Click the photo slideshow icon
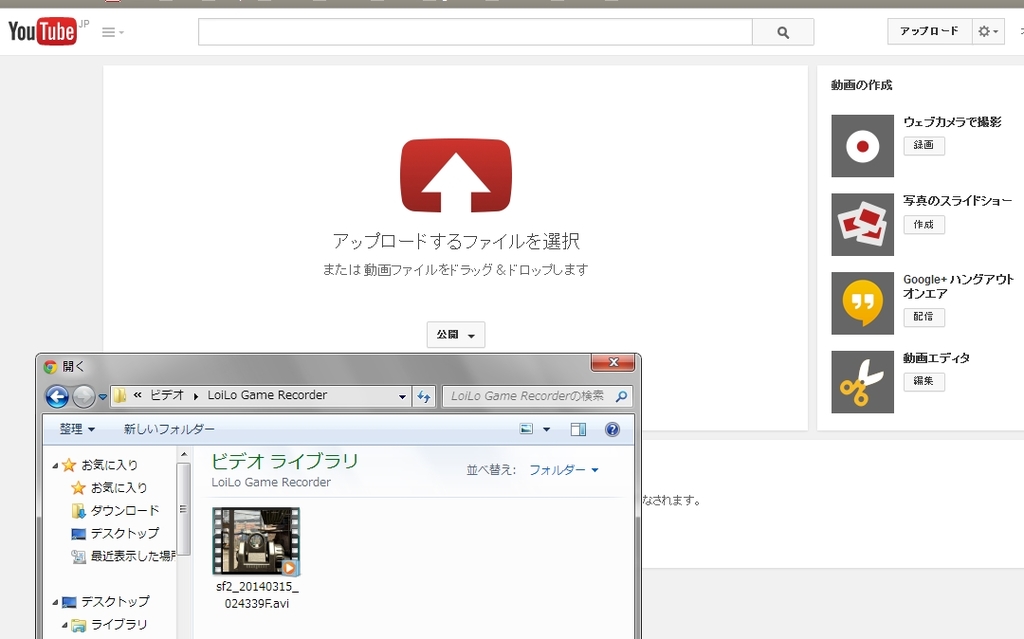Viewport: 1024px width, 639px height. click(862, 224)
